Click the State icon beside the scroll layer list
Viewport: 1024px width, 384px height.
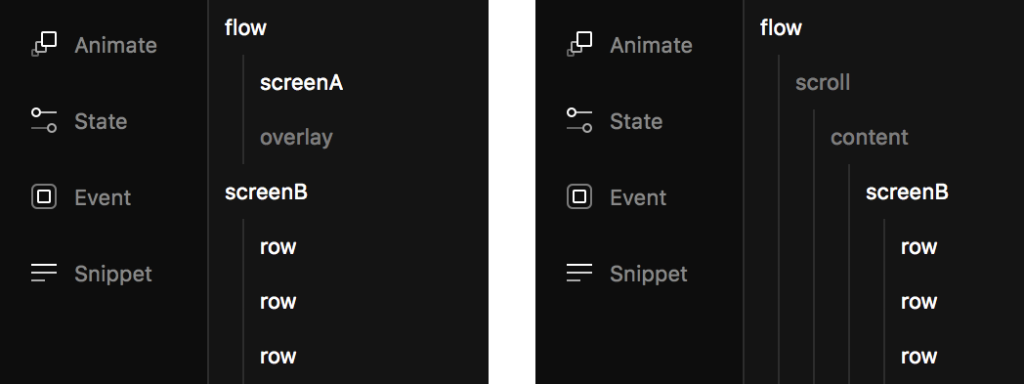pos(580,121)
